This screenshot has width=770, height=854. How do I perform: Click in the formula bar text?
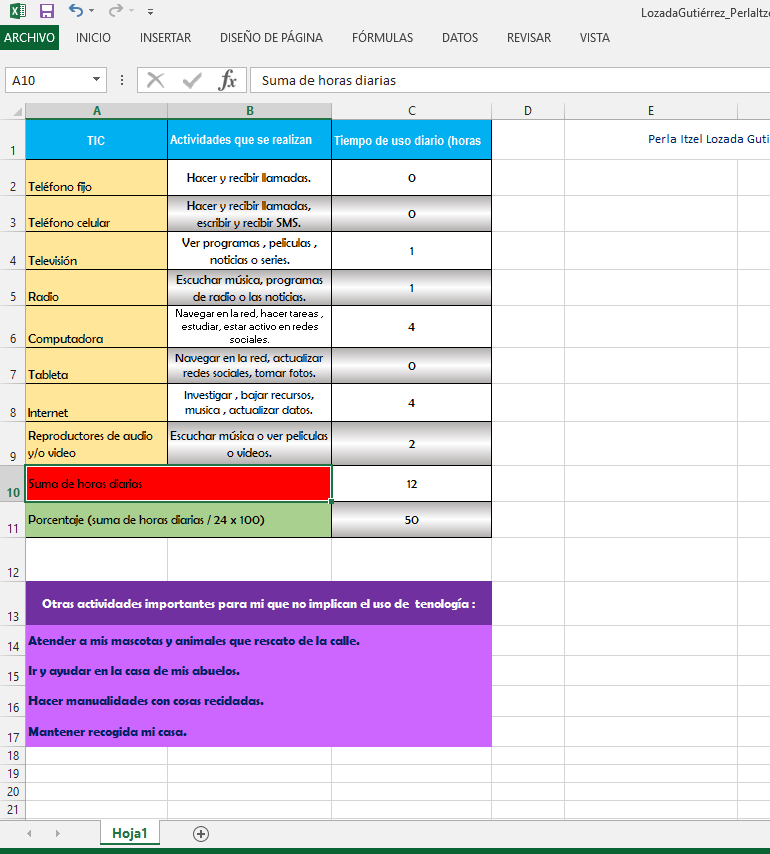point(510,81)
